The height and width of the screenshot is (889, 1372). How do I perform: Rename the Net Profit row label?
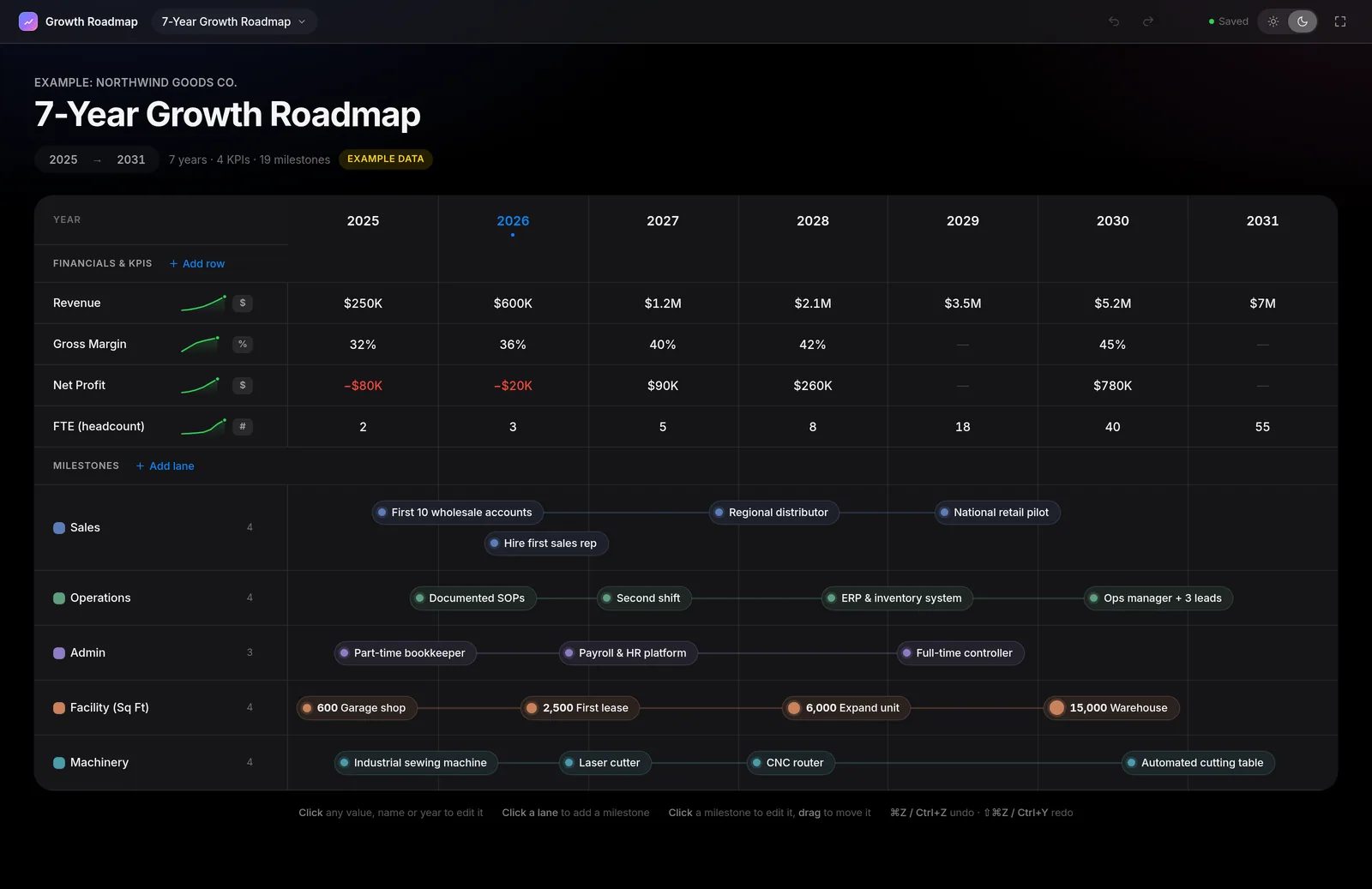click(x=79, y=385)
